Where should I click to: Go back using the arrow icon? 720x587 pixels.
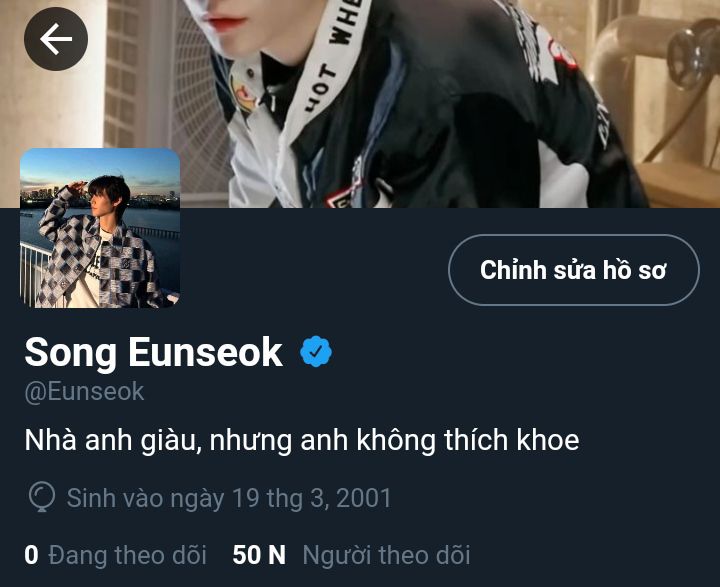click(x=56, y=39)
